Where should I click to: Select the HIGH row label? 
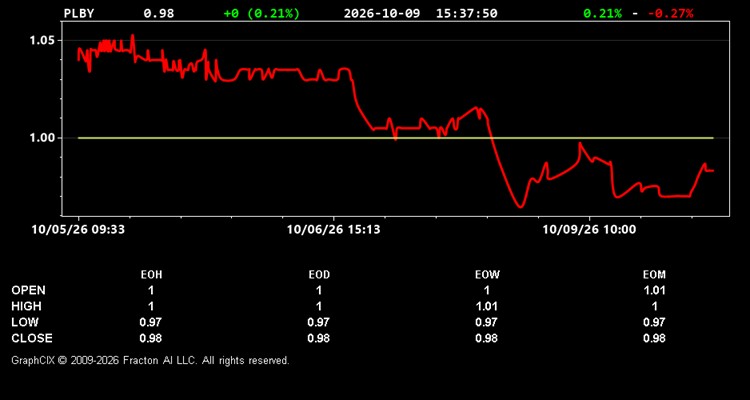26,306
